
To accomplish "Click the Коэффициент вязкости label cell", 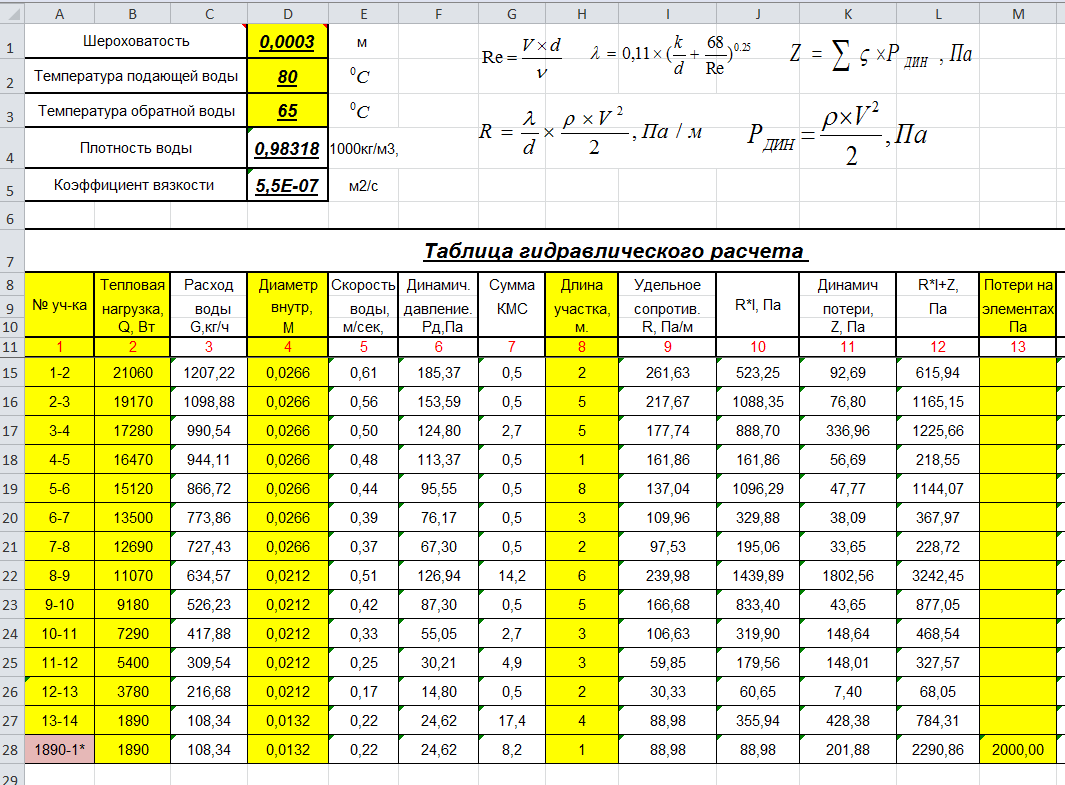I will [136, 185].
